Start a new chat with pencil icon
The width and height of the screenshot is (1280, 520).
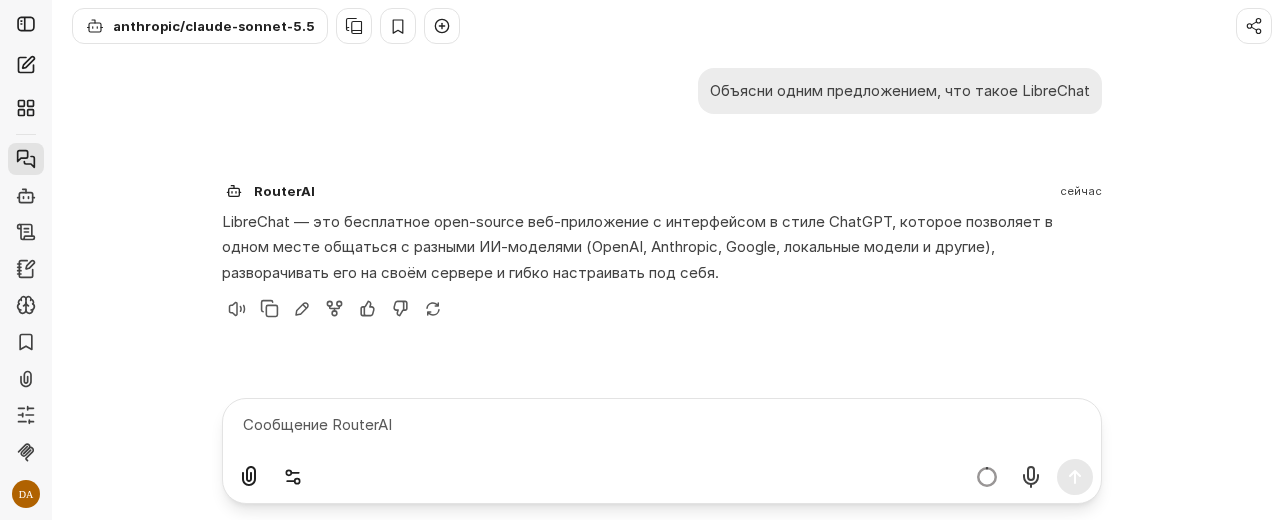(x=26, y=65)
